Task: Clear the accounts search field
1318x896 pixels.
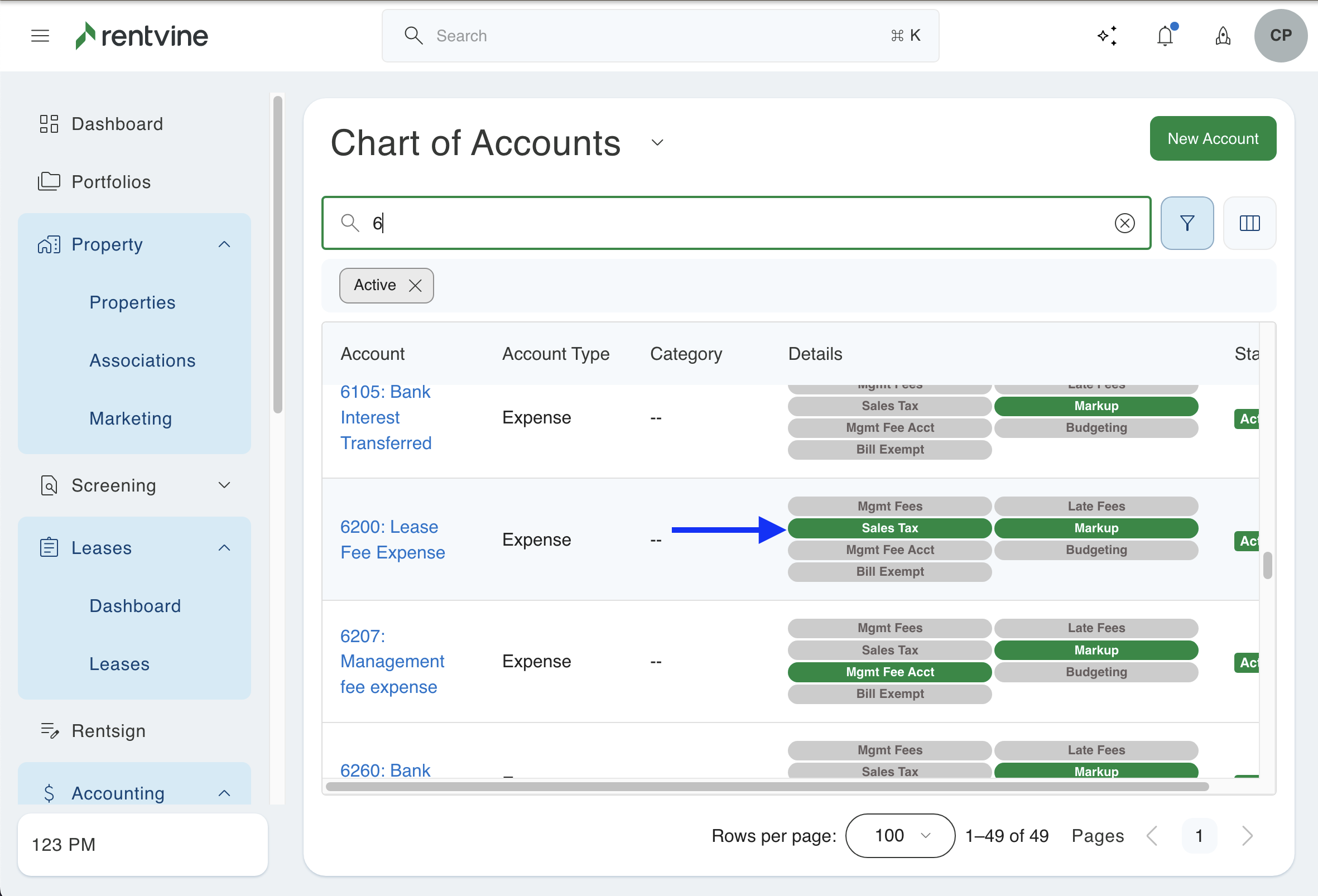Action: point(1124,223)
